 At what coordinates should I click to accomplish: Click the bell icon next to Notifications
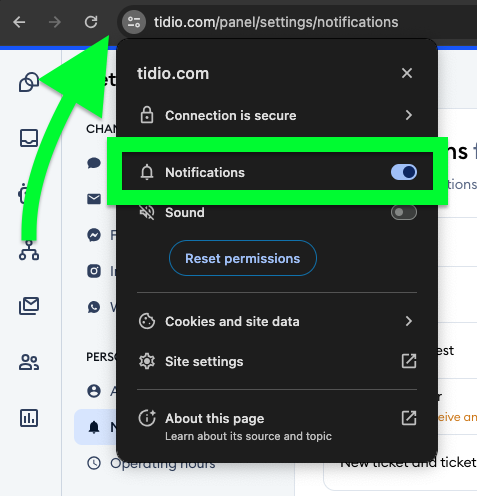[x=147, y=172]
